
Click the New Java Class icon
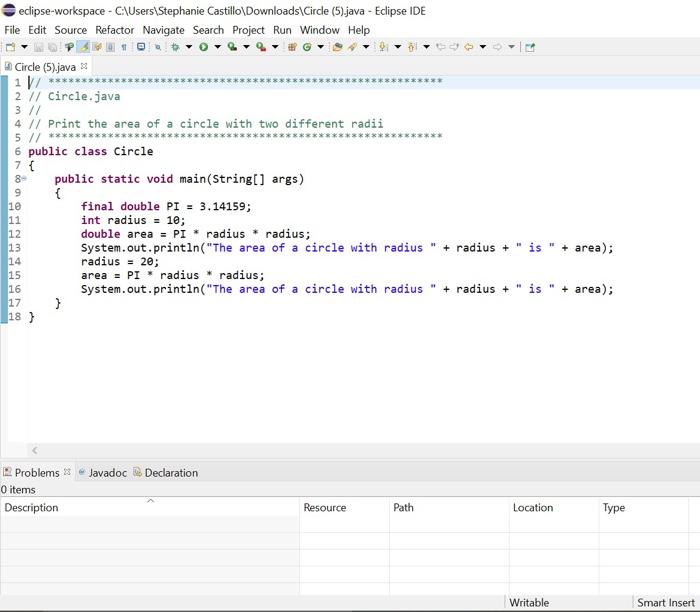pos(307,47)
